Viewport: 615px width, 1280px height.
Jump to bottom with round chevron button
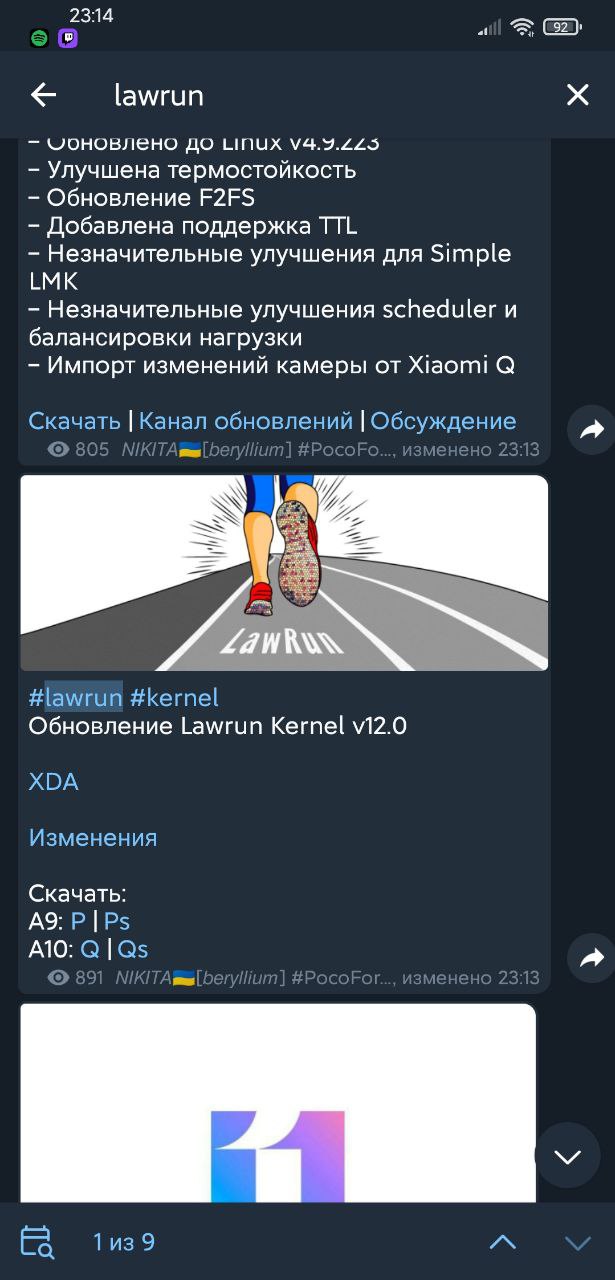567,1156
